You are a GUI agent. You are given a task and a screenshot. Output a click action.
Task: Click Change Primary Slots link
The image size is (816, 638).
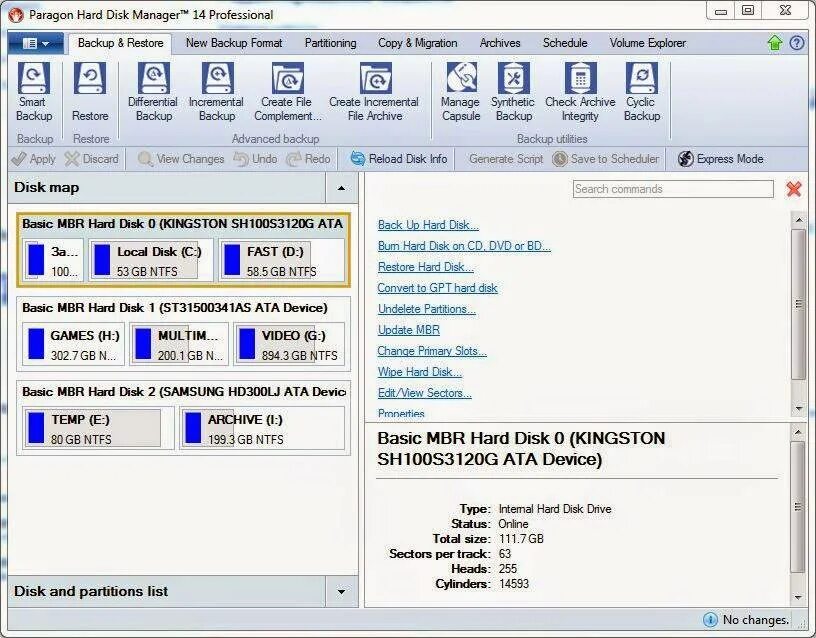tap(432, 351)
